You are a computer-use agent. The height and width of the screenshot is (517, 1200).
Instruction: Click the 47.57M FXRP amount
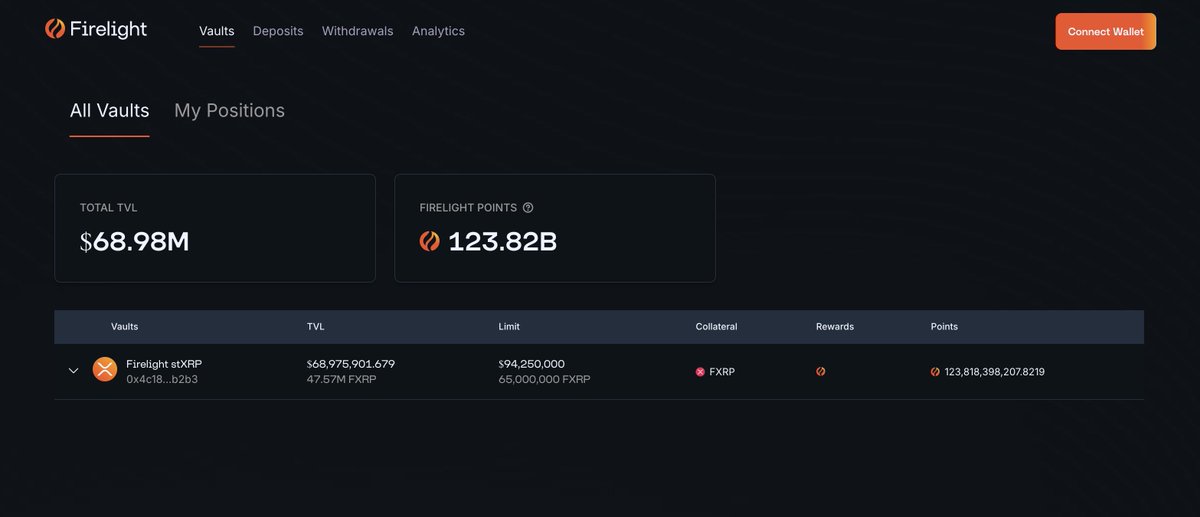(341, 380)
